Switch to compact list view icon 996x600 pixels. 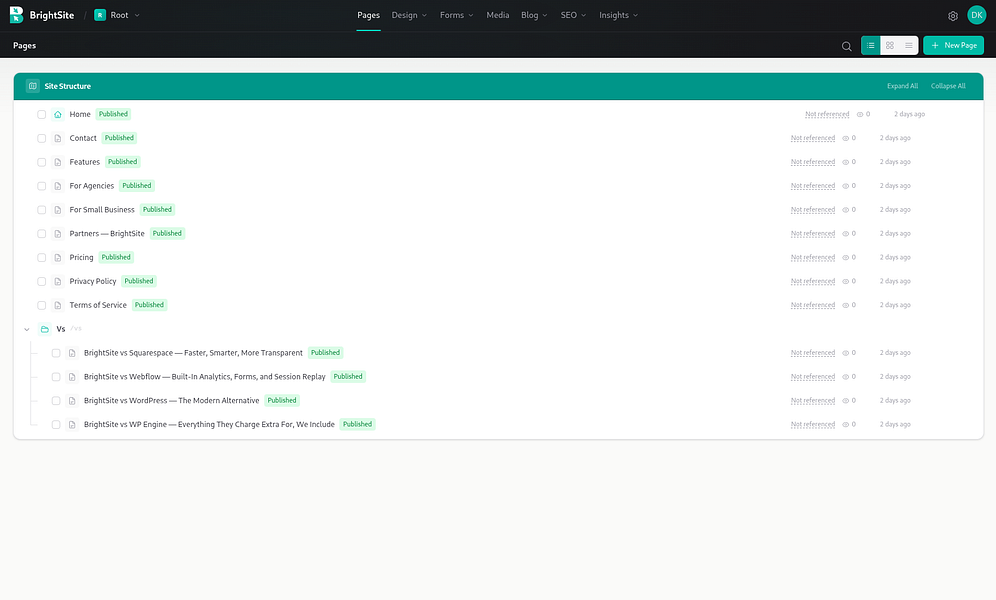(909, 45)
